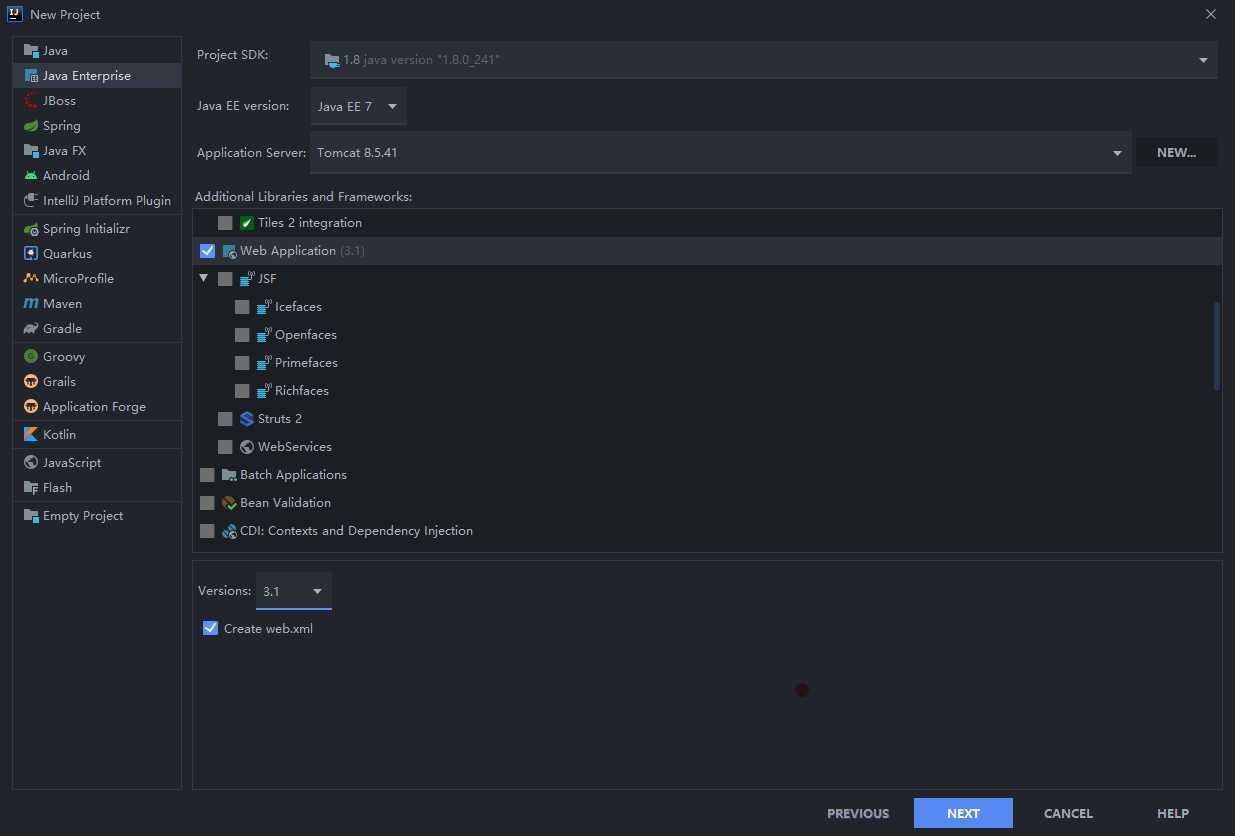Click the Java FX folder icon
The height and width of the screenshot is (836, 1235).
pyautogui.click(x=31, y=151)
